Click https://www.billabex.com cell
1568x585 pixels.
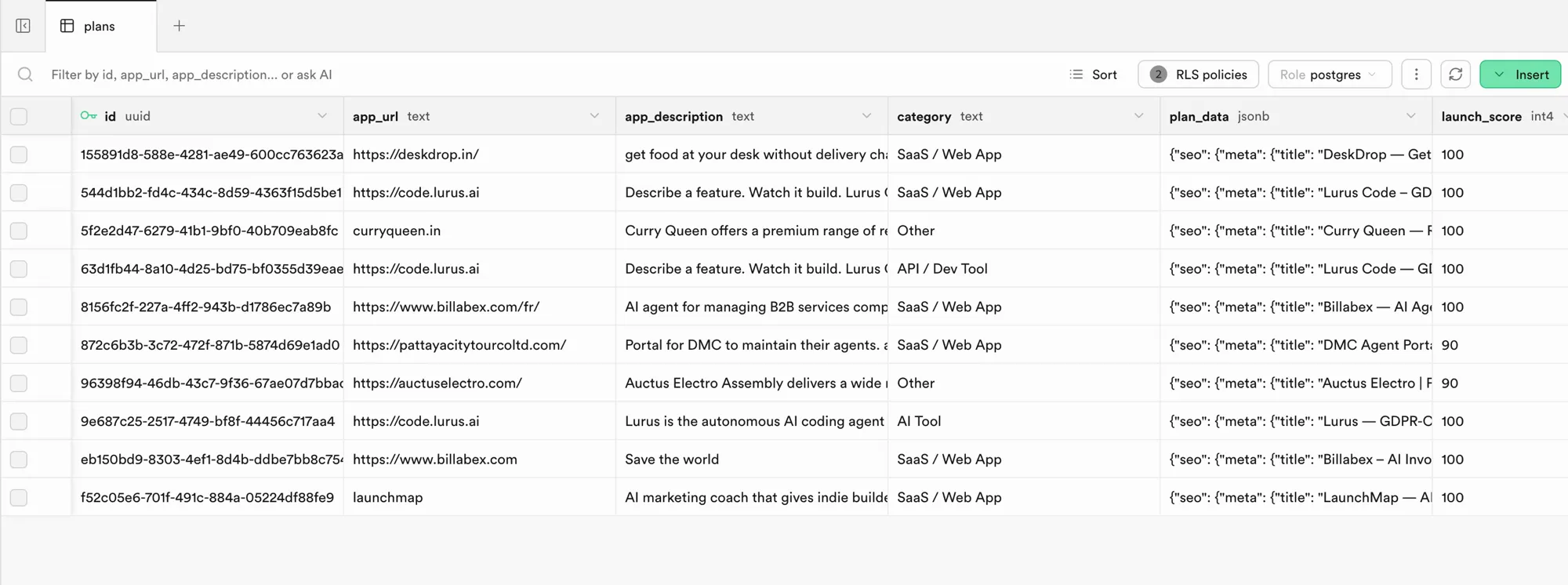pos(480,460)
